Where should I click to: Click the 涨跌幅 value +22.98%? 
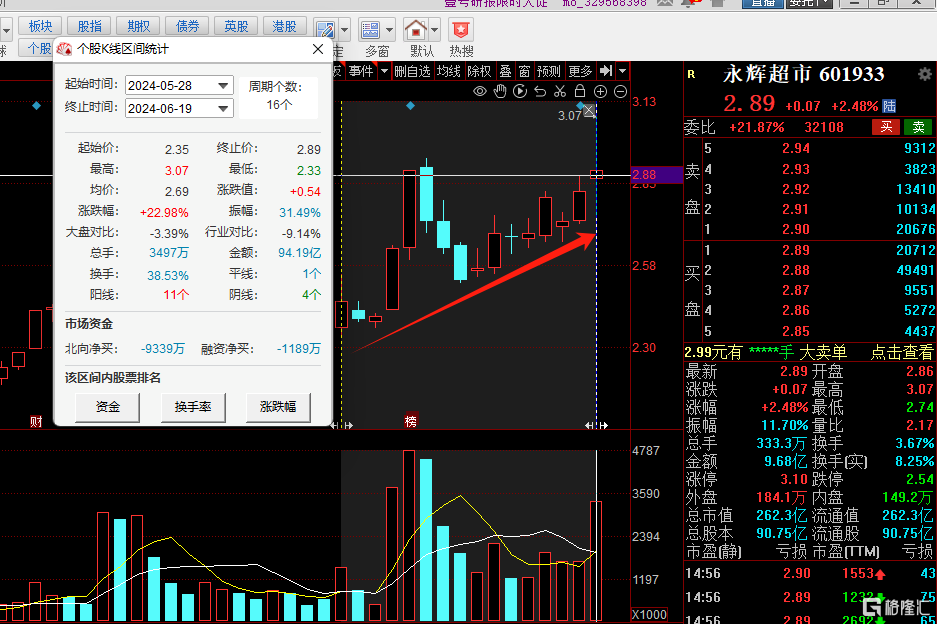(x=164, y=213)
